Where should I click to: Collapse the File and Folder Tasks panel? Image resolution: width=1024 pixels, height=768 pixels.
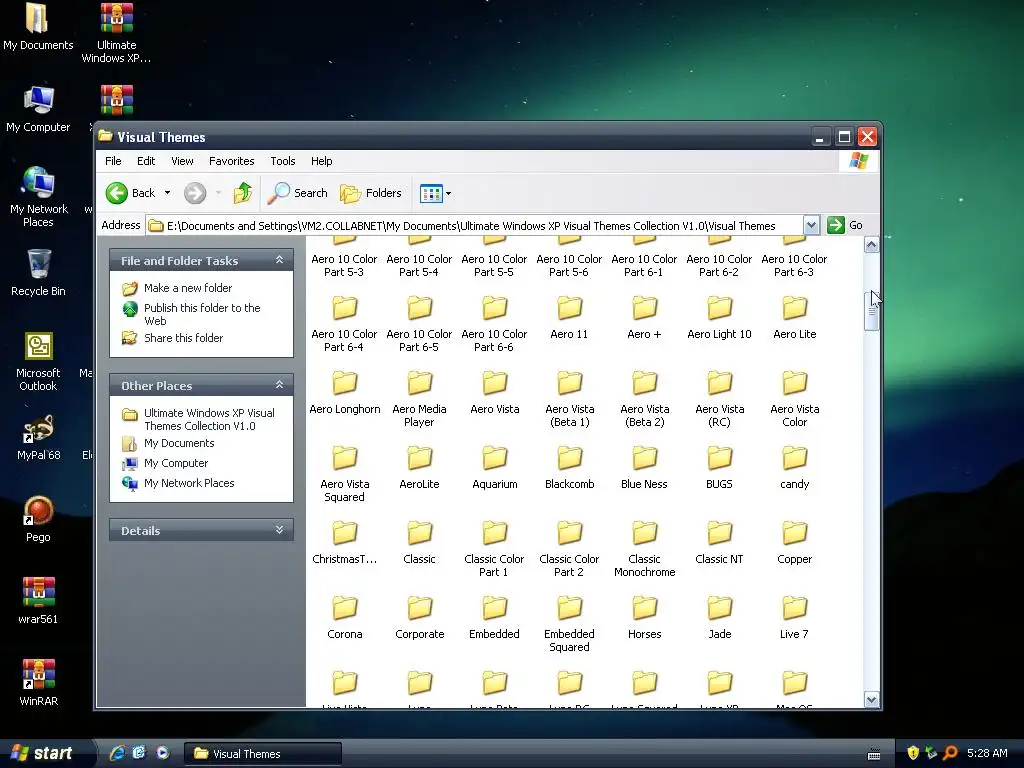[x=280, y=260]
